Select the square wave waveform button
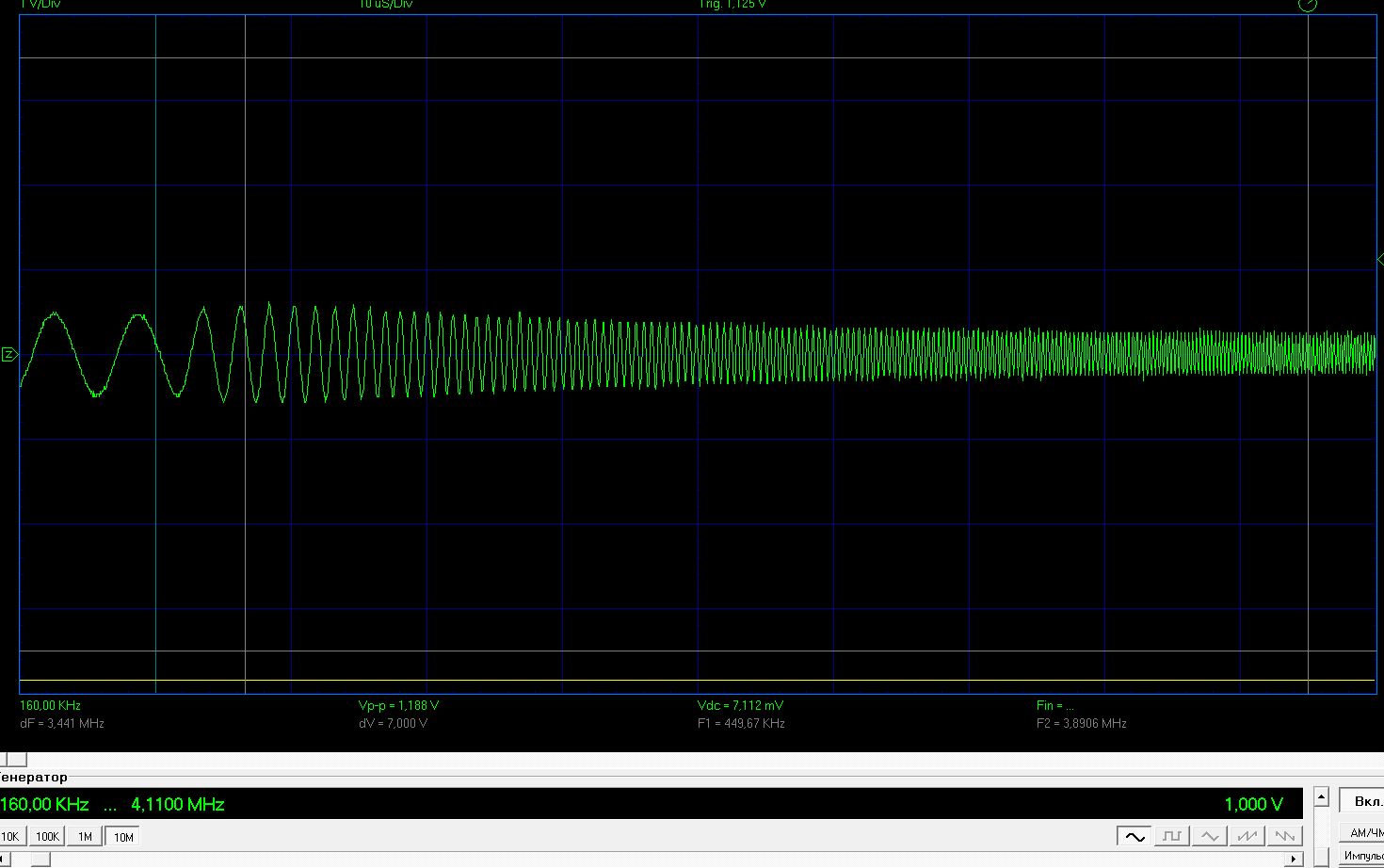The height and width of the screenshot is (868, 1384). click(x=1172, y=836)
